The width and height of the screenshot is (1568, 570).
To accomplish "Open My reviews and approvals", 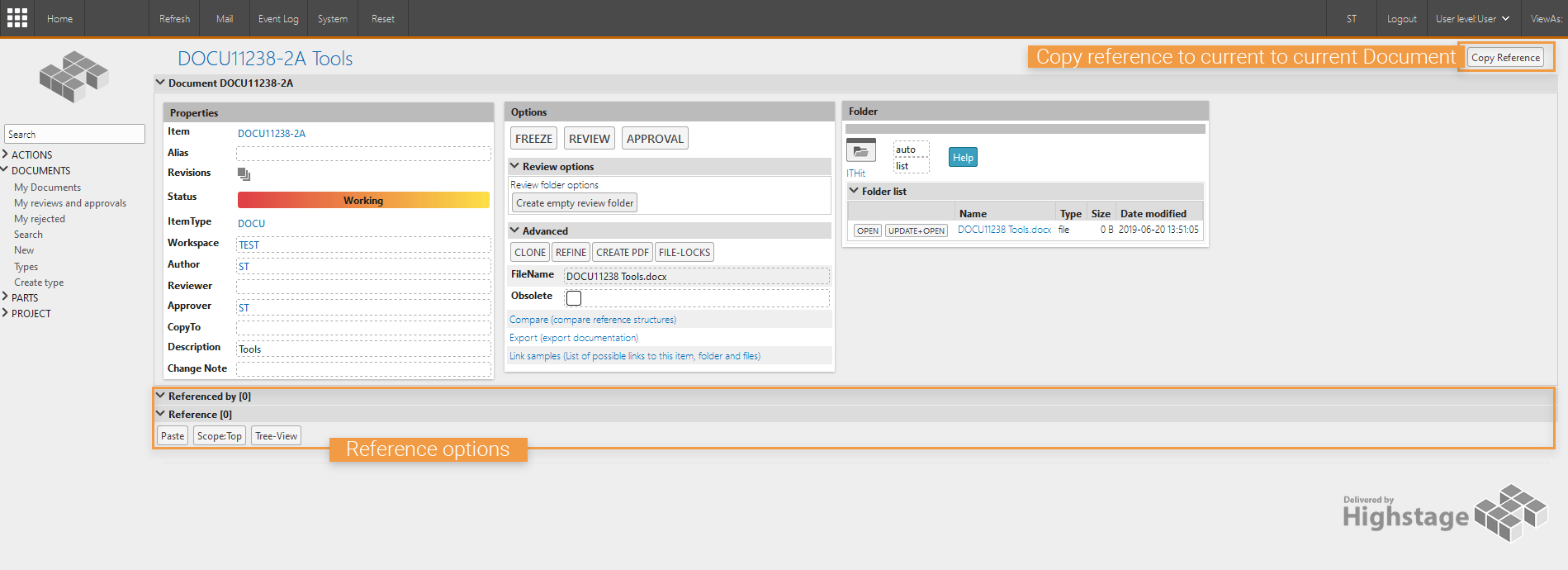I will pos(70,202).
